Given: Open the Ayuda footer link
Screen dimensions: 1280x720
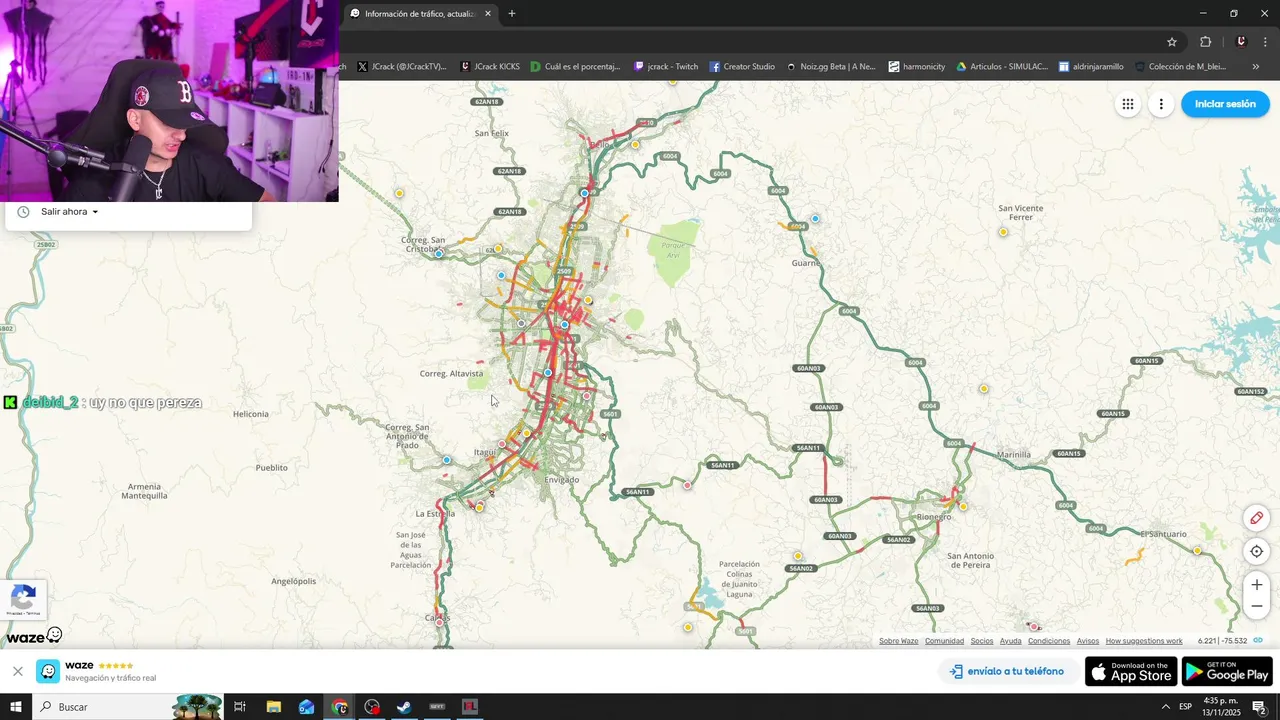Looking at the screenshot, I should coord(1011,641).
